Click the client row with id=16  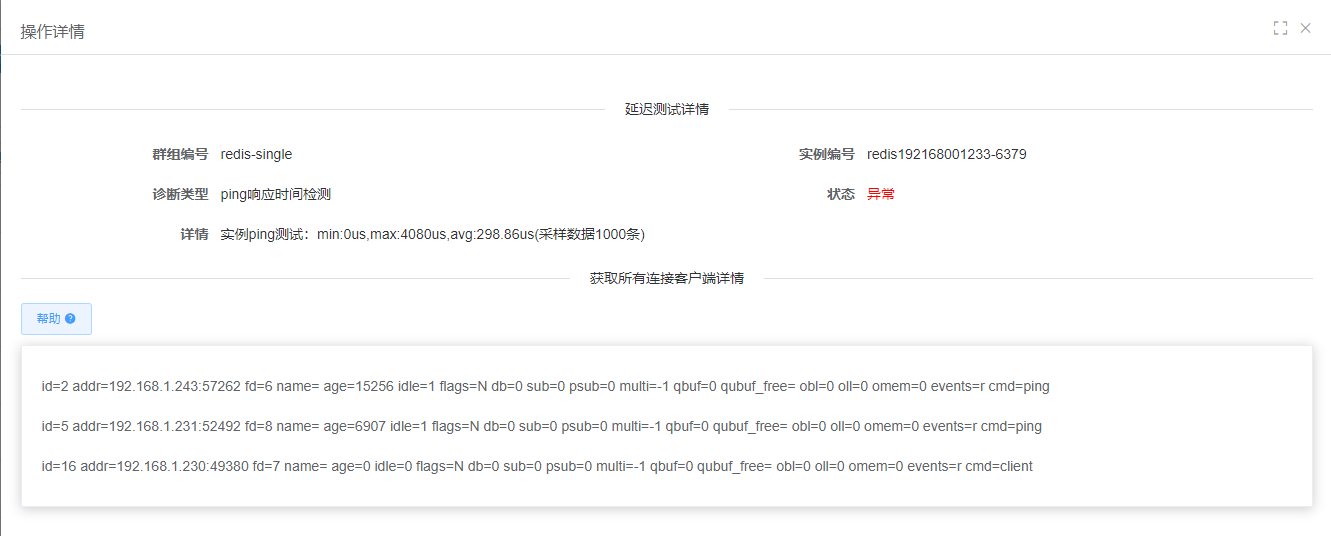[537, 466]
